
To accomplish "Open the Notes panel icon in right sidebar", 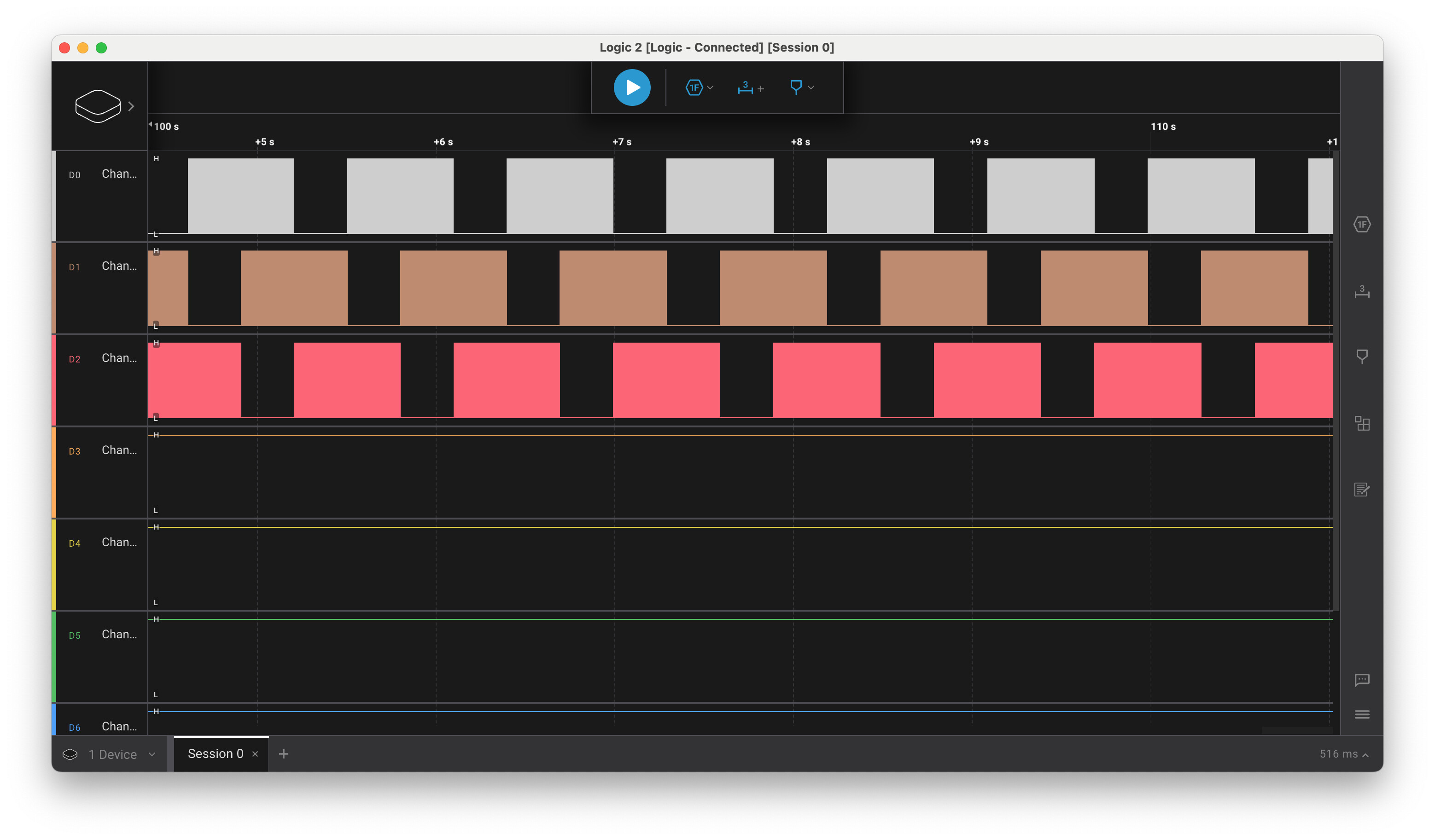I will coord(1361,489).
